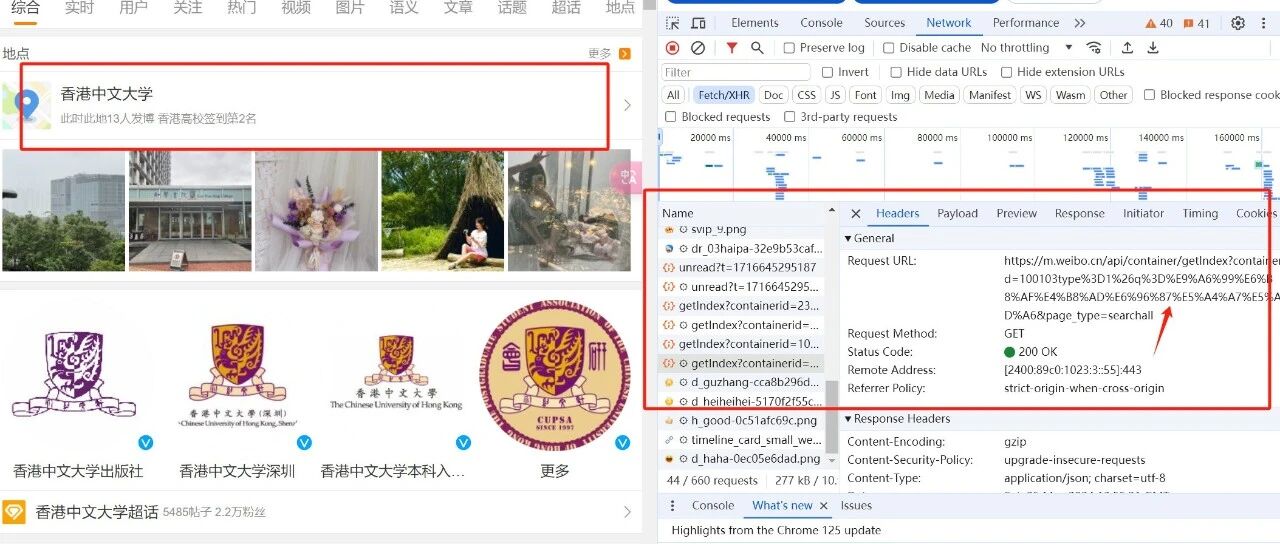Open the Timing tab
The height and width of the screenshot is (544, 1280).
pos(1200,213)
